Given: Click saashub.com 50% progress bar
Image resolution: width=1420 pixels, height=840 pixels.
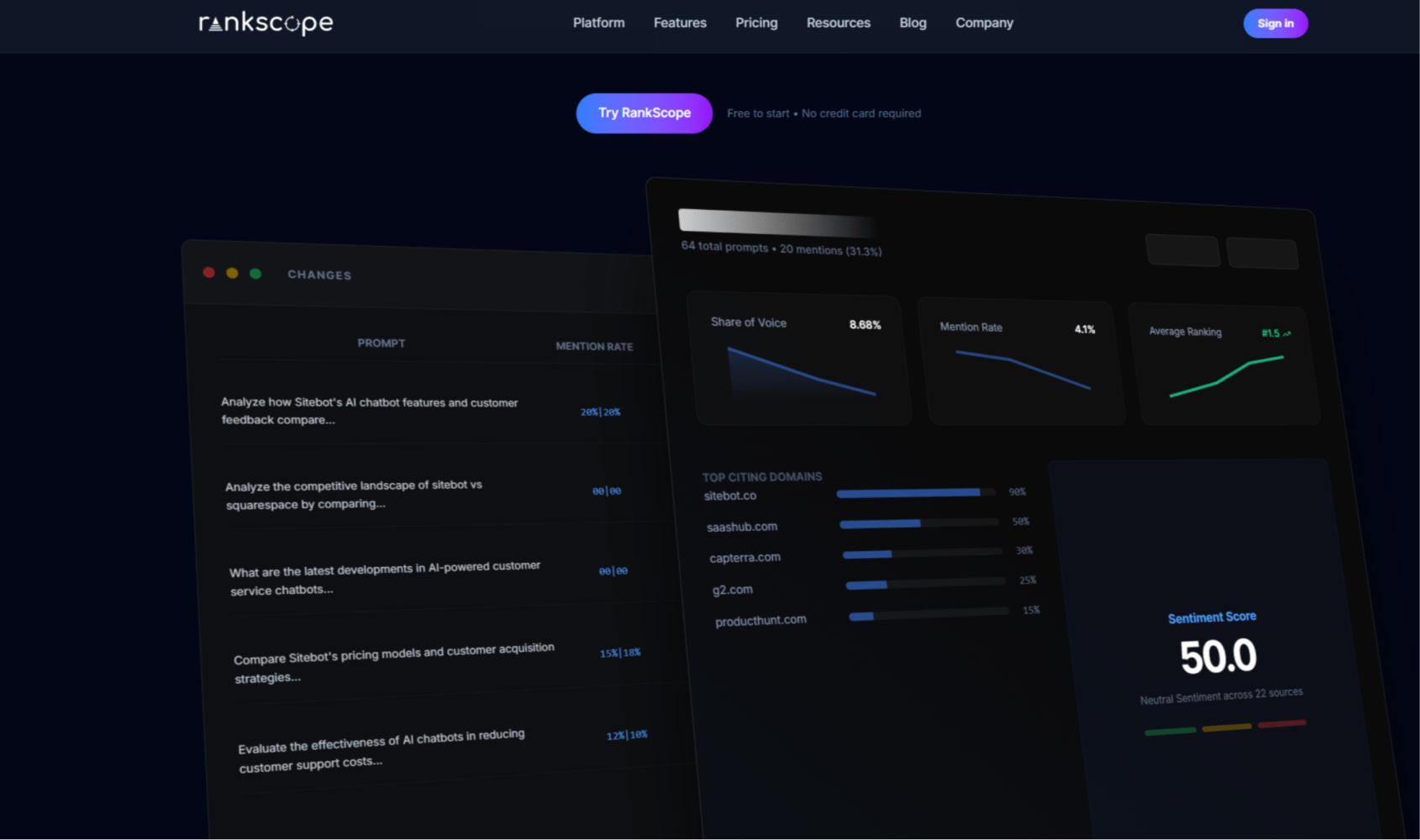Looking at the screenshot, I should 919,523.
